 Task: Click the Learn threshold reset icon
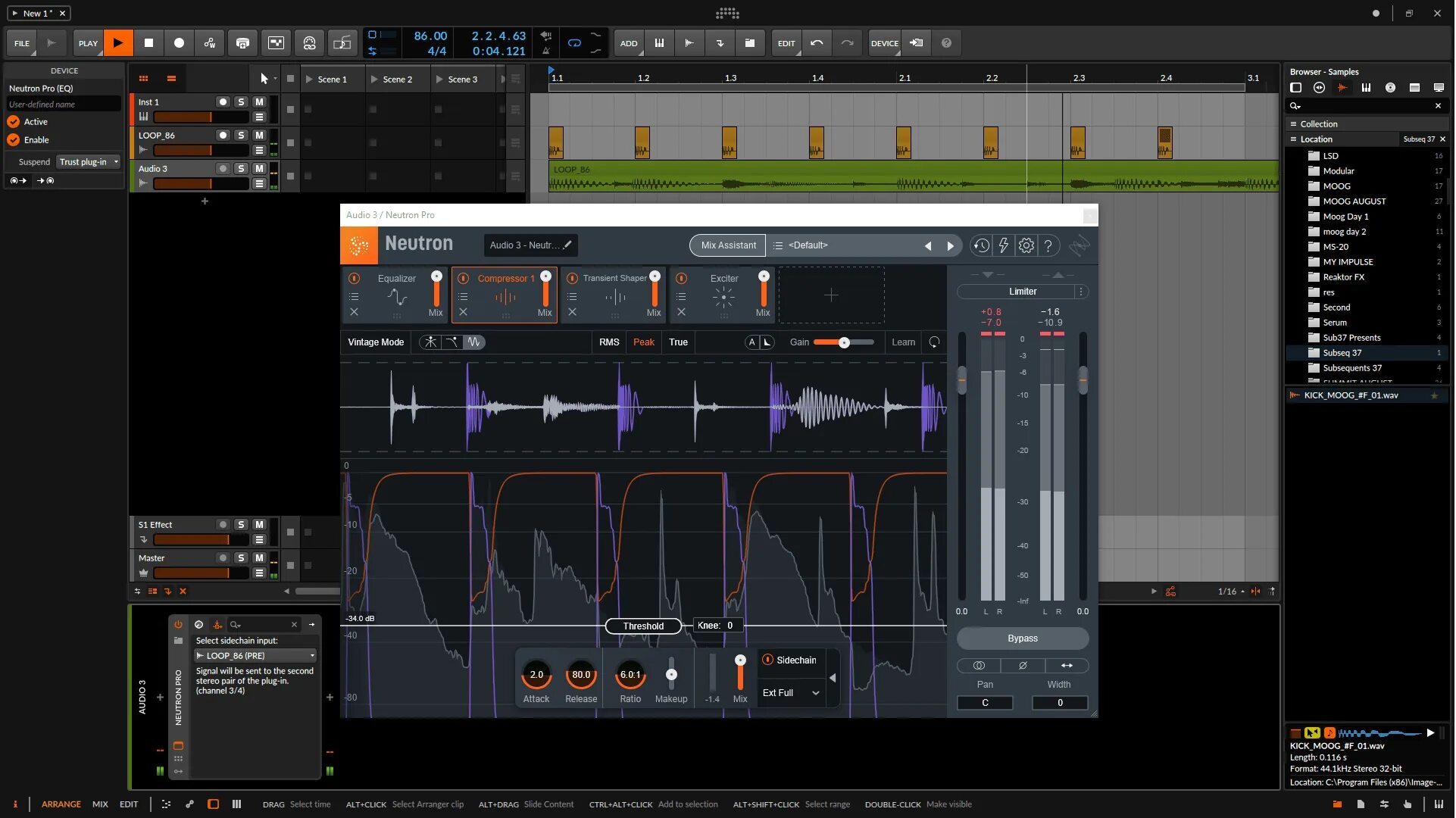934,342
